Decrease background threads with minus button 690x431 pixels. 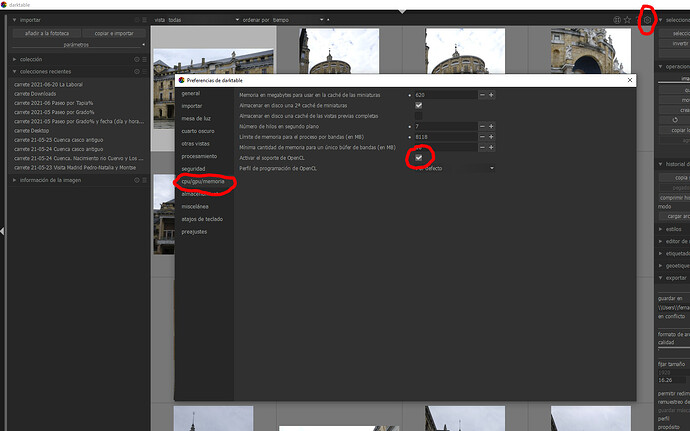(x=481, y=126)
